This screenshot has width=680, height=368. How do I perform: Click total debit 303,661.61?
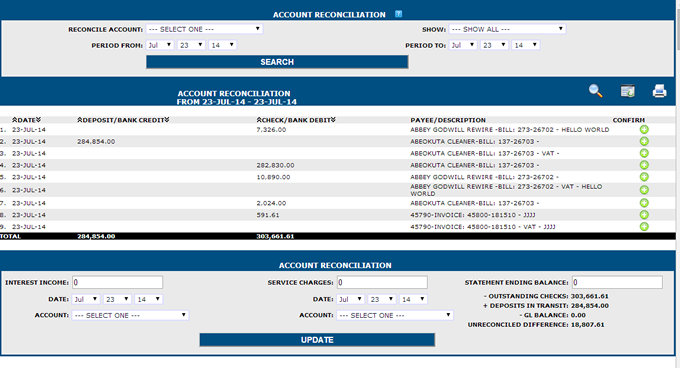click(x=275, y=236)
